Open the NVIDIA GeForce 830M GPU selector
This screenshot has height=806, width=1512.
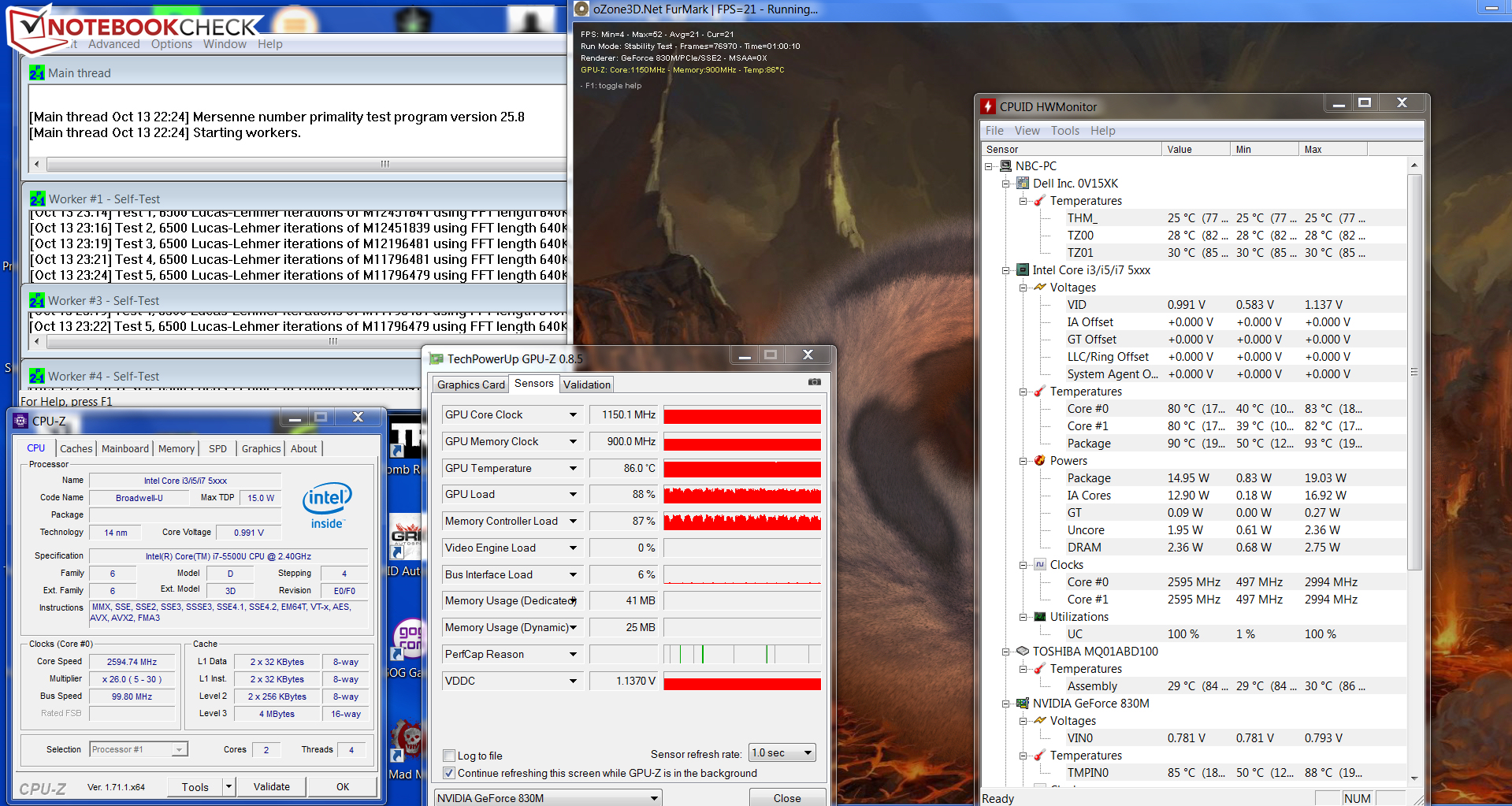coord(548,797)
